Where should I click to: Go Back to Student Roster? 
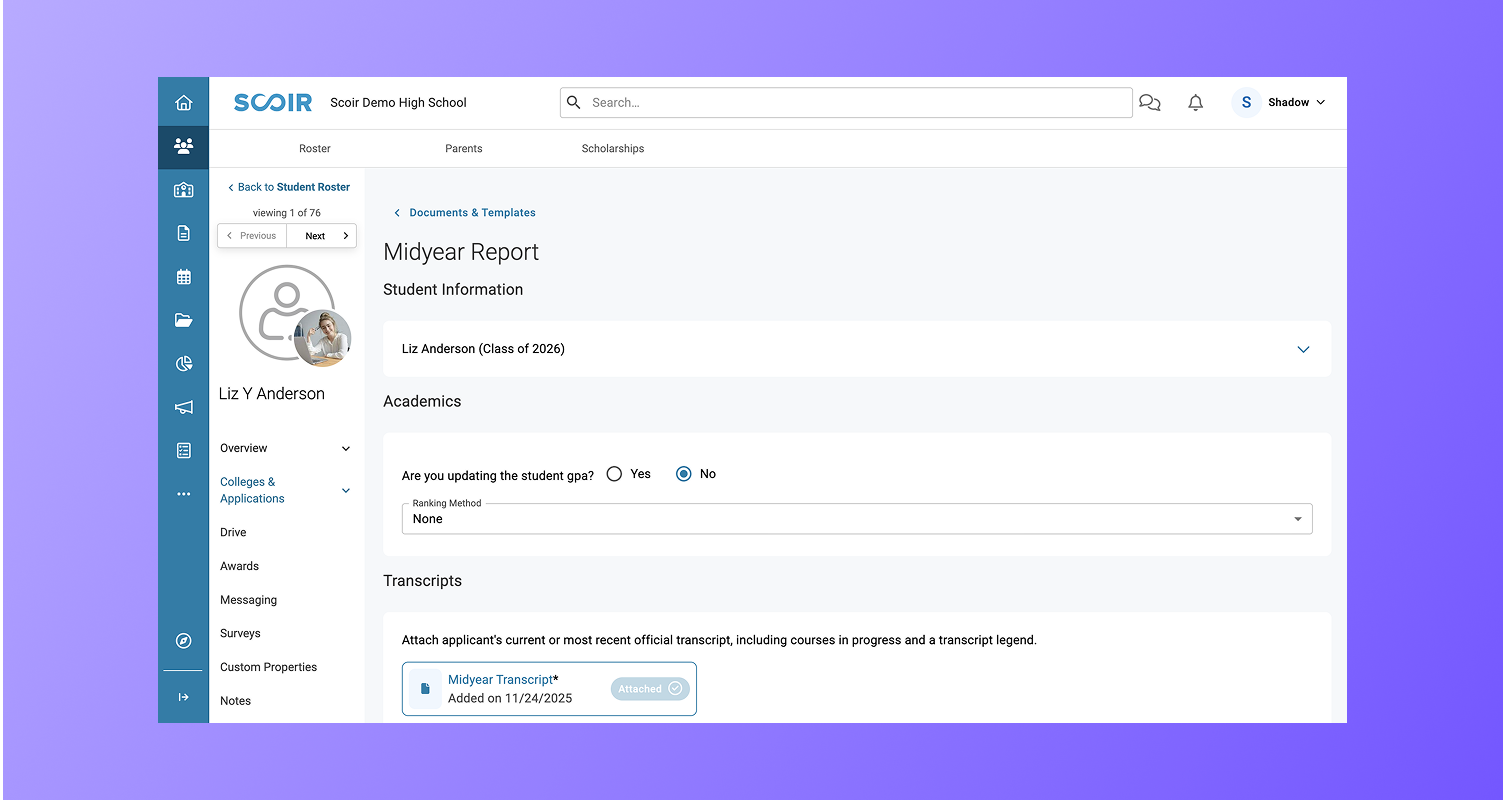tap(288, 186)
